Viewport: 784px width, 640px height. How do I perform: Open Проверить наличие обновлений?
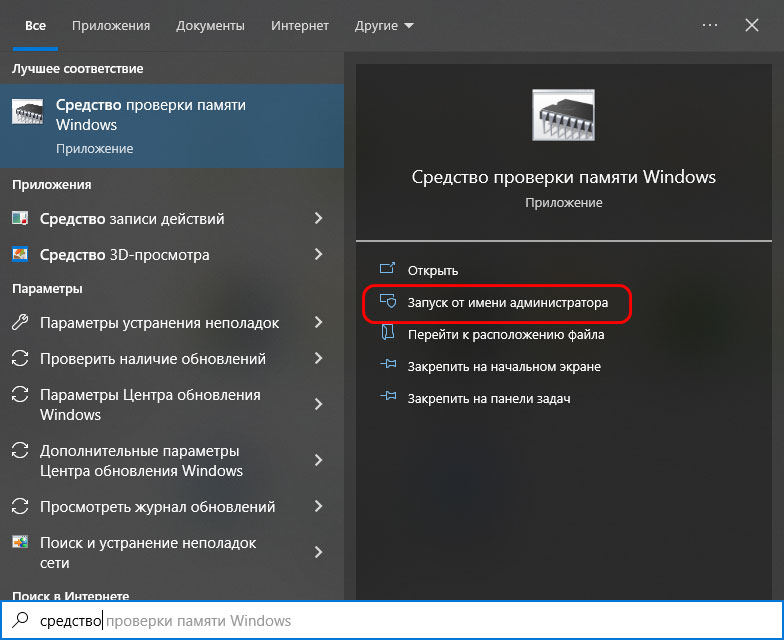152,358
